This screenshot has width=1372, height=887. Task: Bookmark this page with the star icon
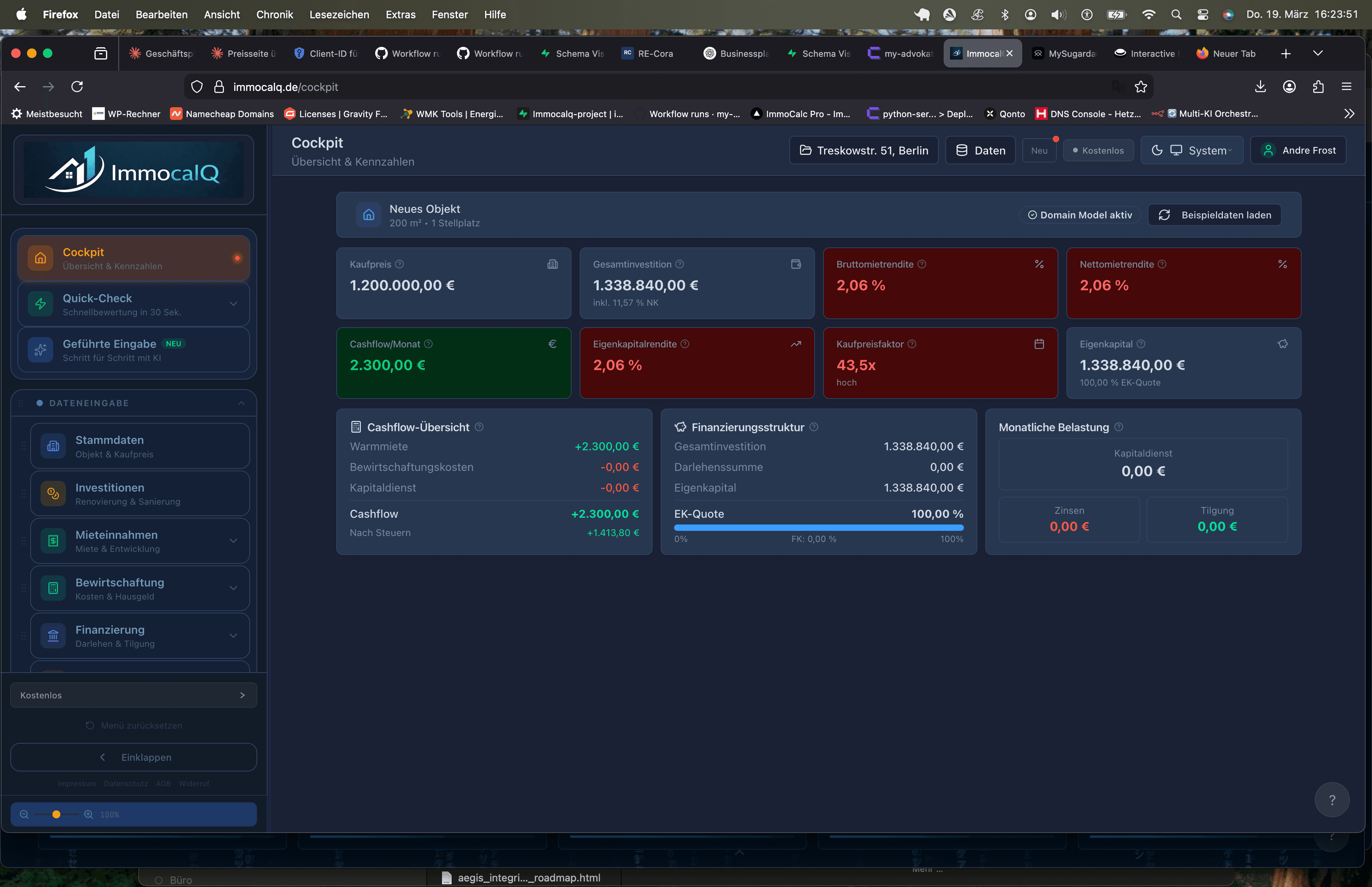click(x=1141, y=87)
